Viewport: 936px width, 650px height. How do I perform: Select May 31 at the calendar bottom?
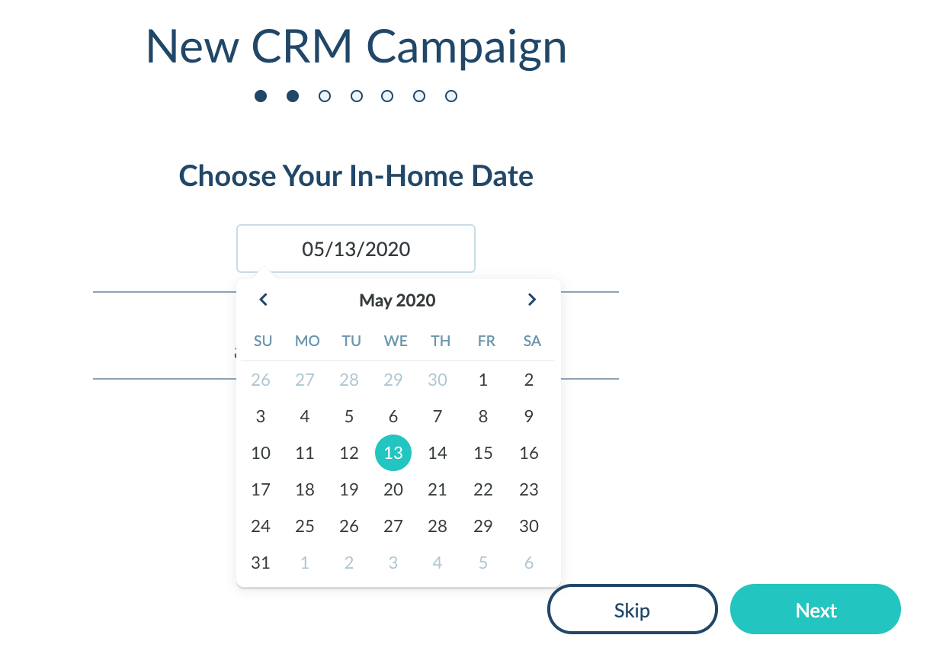261,562
